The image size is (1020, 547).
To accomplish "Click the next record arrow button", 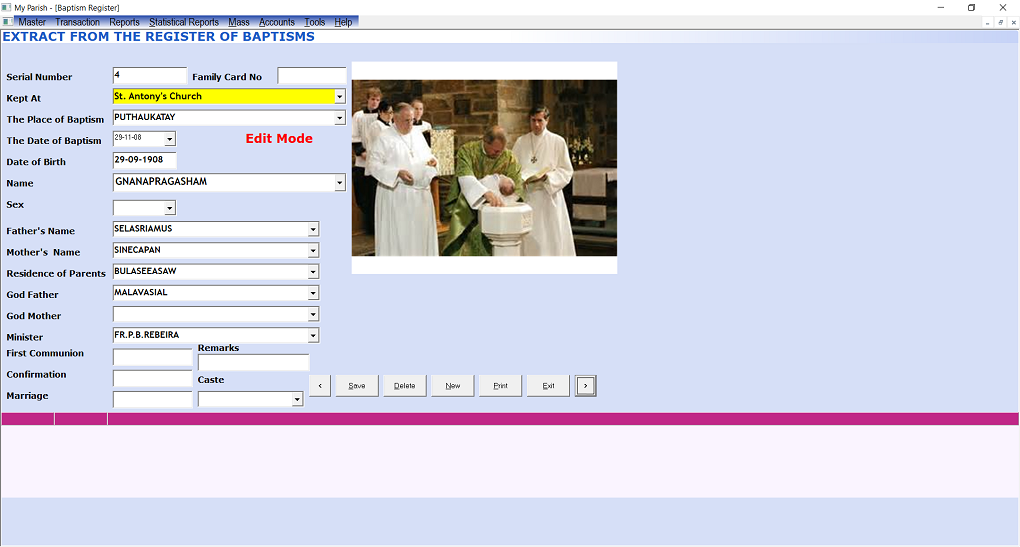I will click(586, 386).
